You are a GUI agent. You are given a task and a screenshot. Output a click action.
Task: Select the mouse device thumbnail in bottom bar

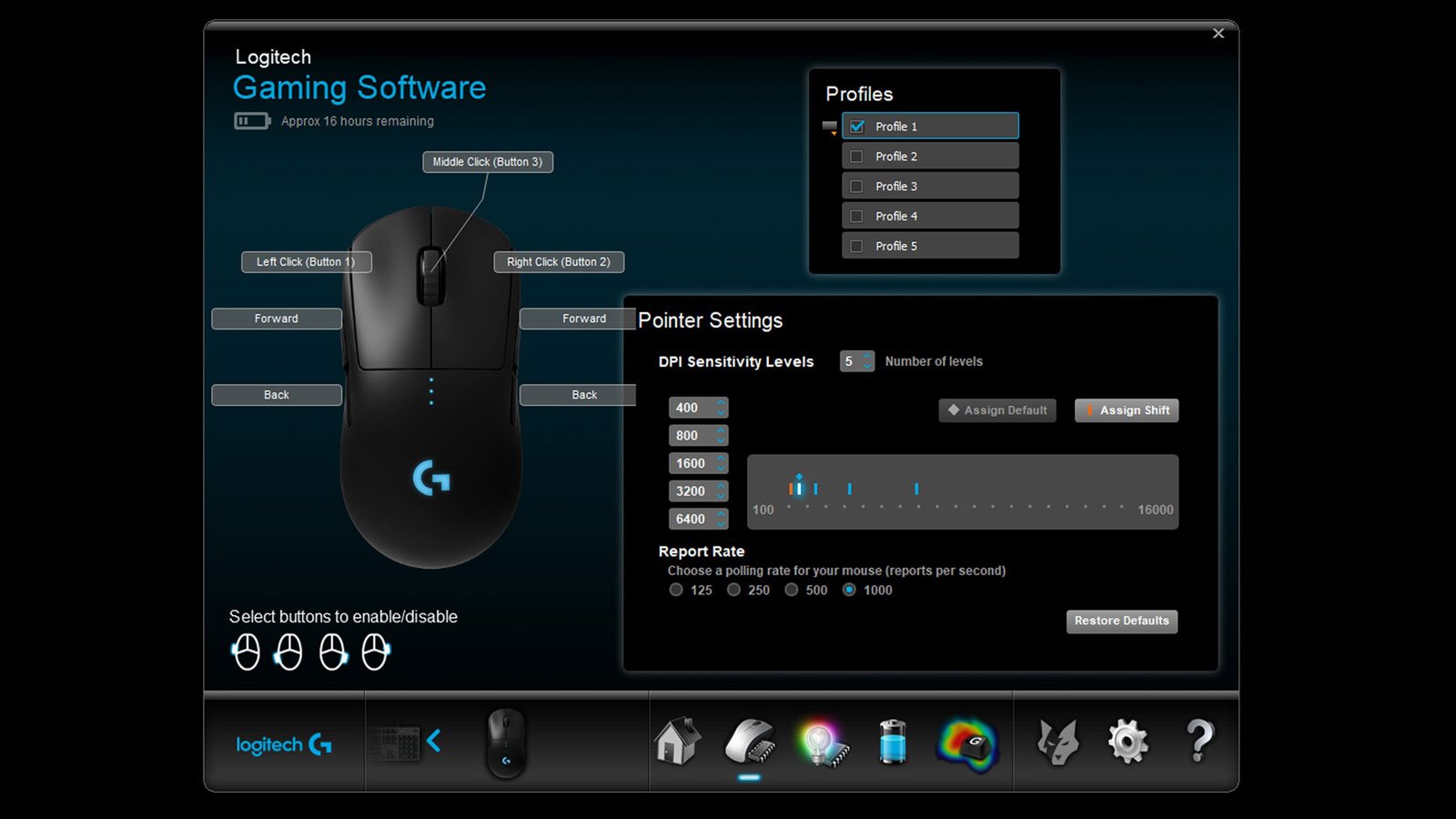[x=506, y=743]
